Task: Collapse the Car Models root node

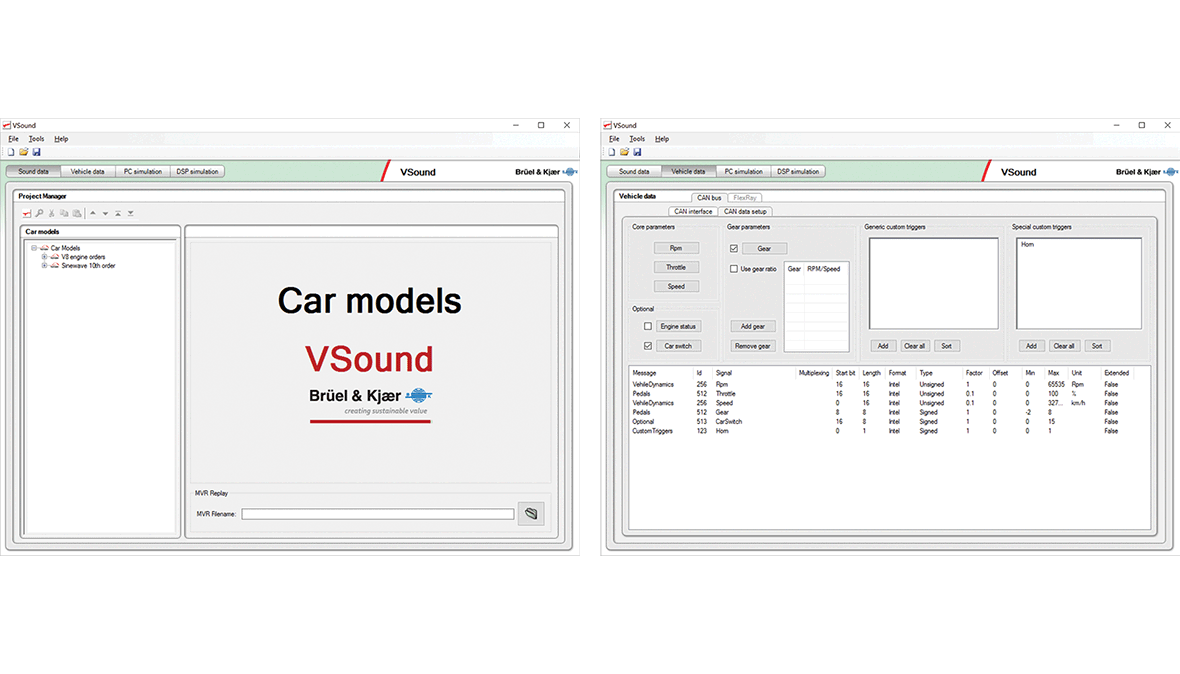Action: click(34, 248)
